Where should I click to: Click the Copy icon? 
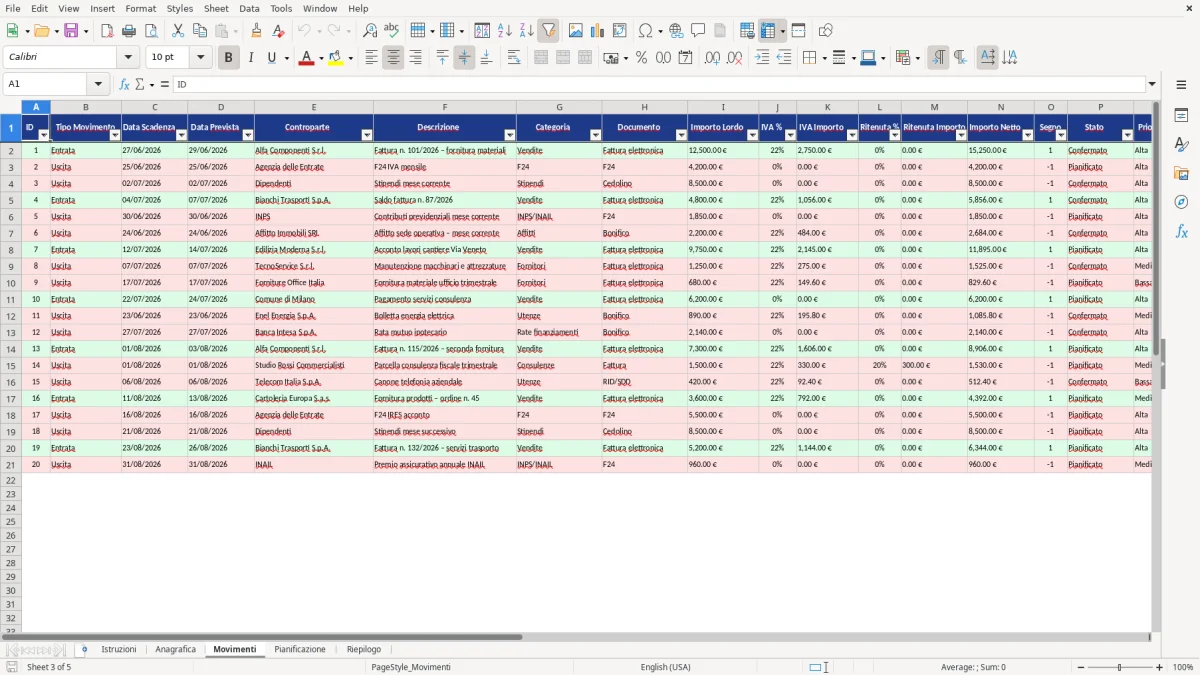pos(200,31)
